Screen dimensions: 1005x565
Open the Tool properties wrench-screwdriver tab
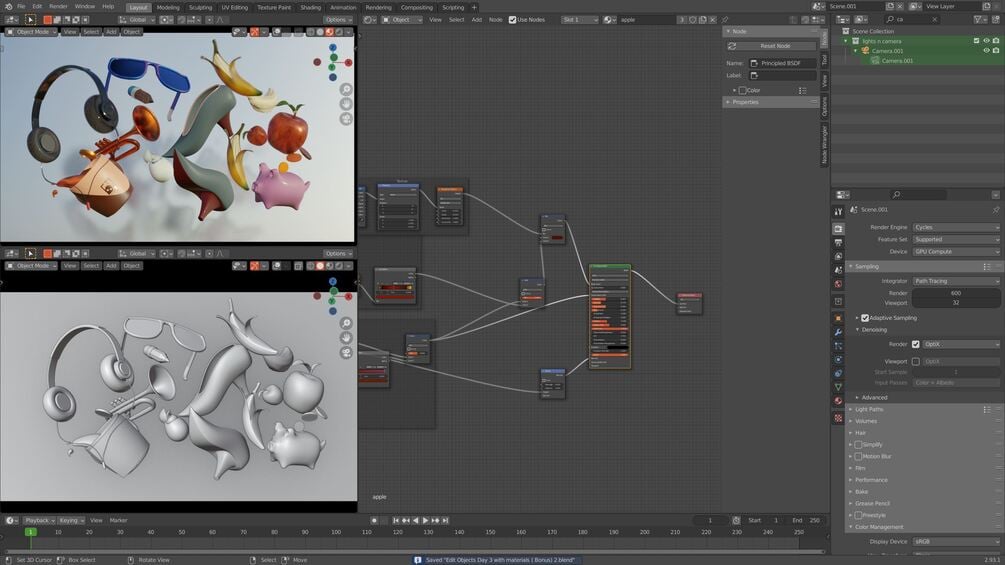coord(838,211)
